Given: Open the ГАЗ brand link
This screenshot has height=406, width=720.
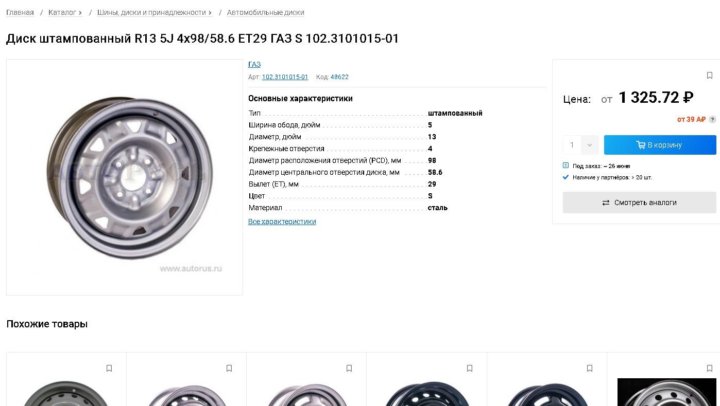Looking at the screenshot, I should 254,64.
